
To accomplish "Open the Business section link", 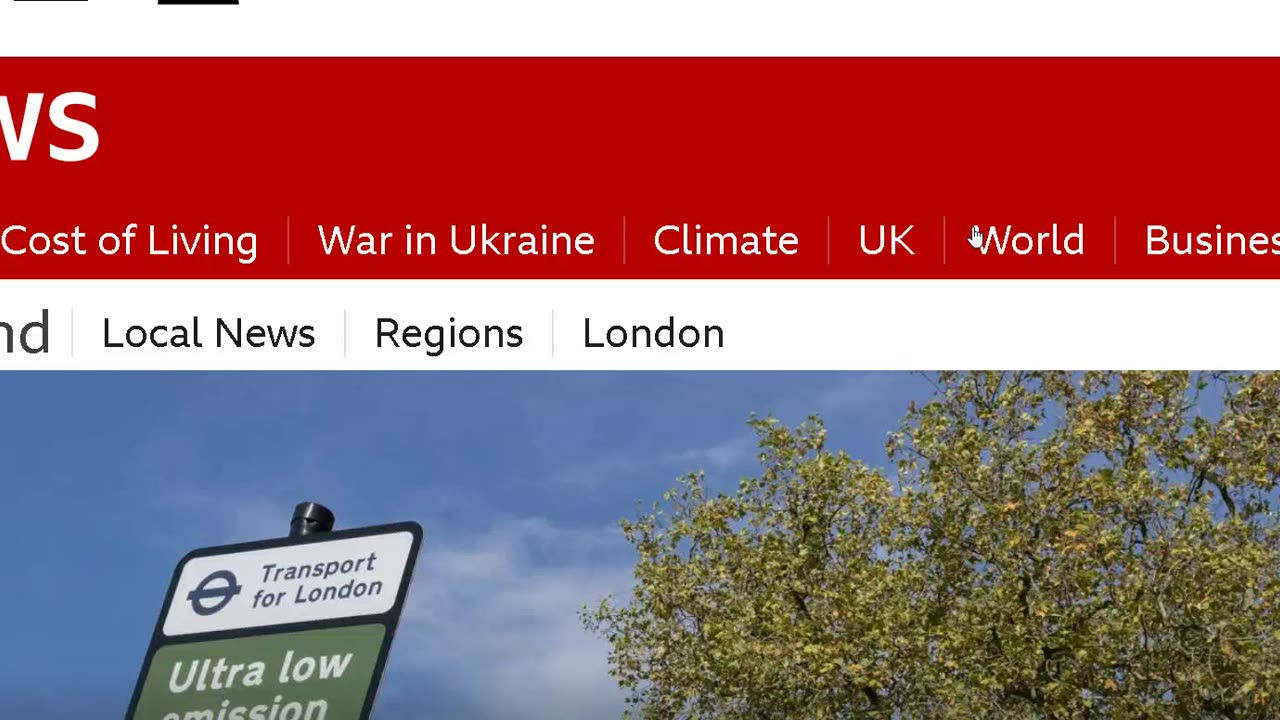I will tap(1212, 241).
